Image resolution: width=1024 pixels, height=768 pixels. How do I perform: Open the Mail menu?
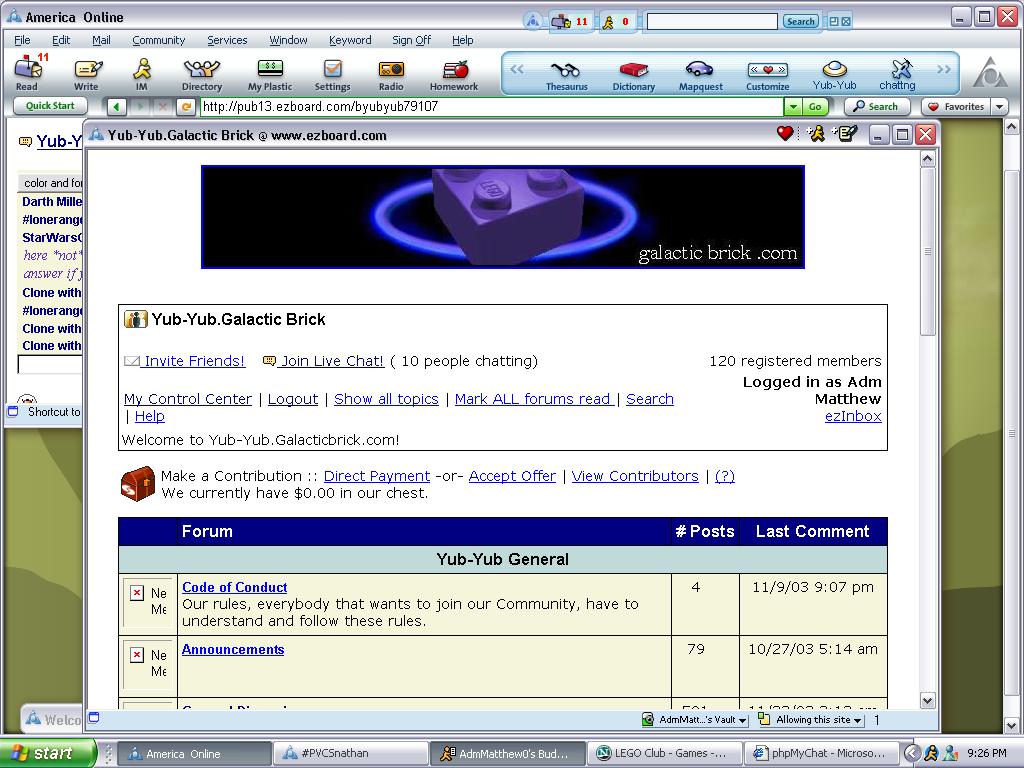101,40
